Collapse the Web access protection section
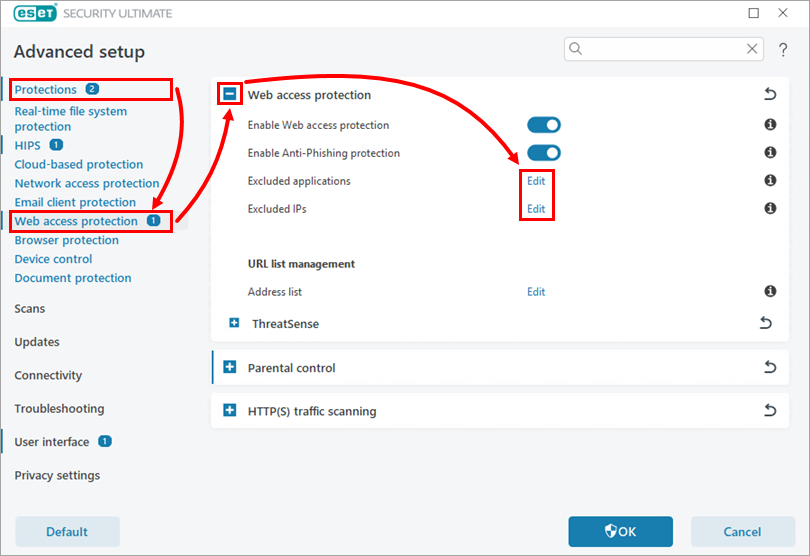 coord(230,95)
